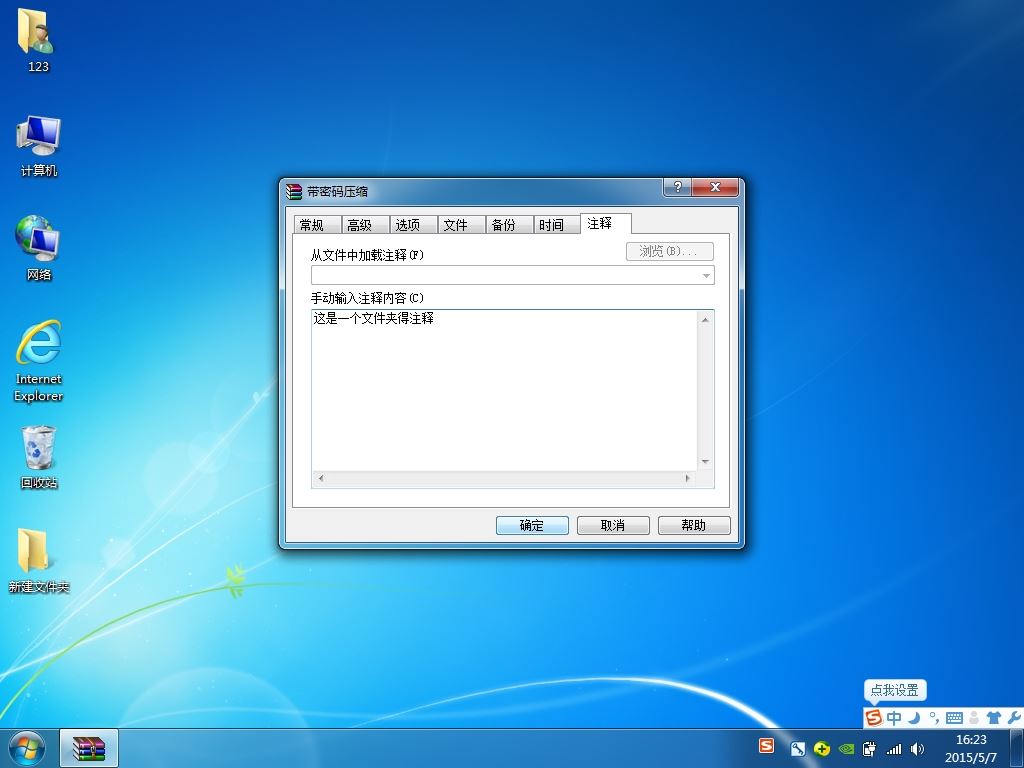Click the ? help button in title bar
Screen dimensions: 1024x768
click(677, 187)
